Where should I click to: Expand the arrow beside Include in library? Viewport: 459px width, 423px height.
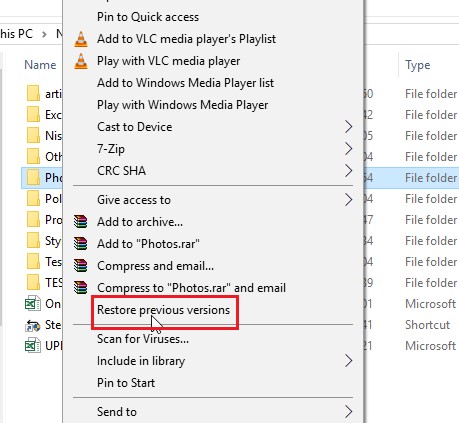click(x=348, y=361)
